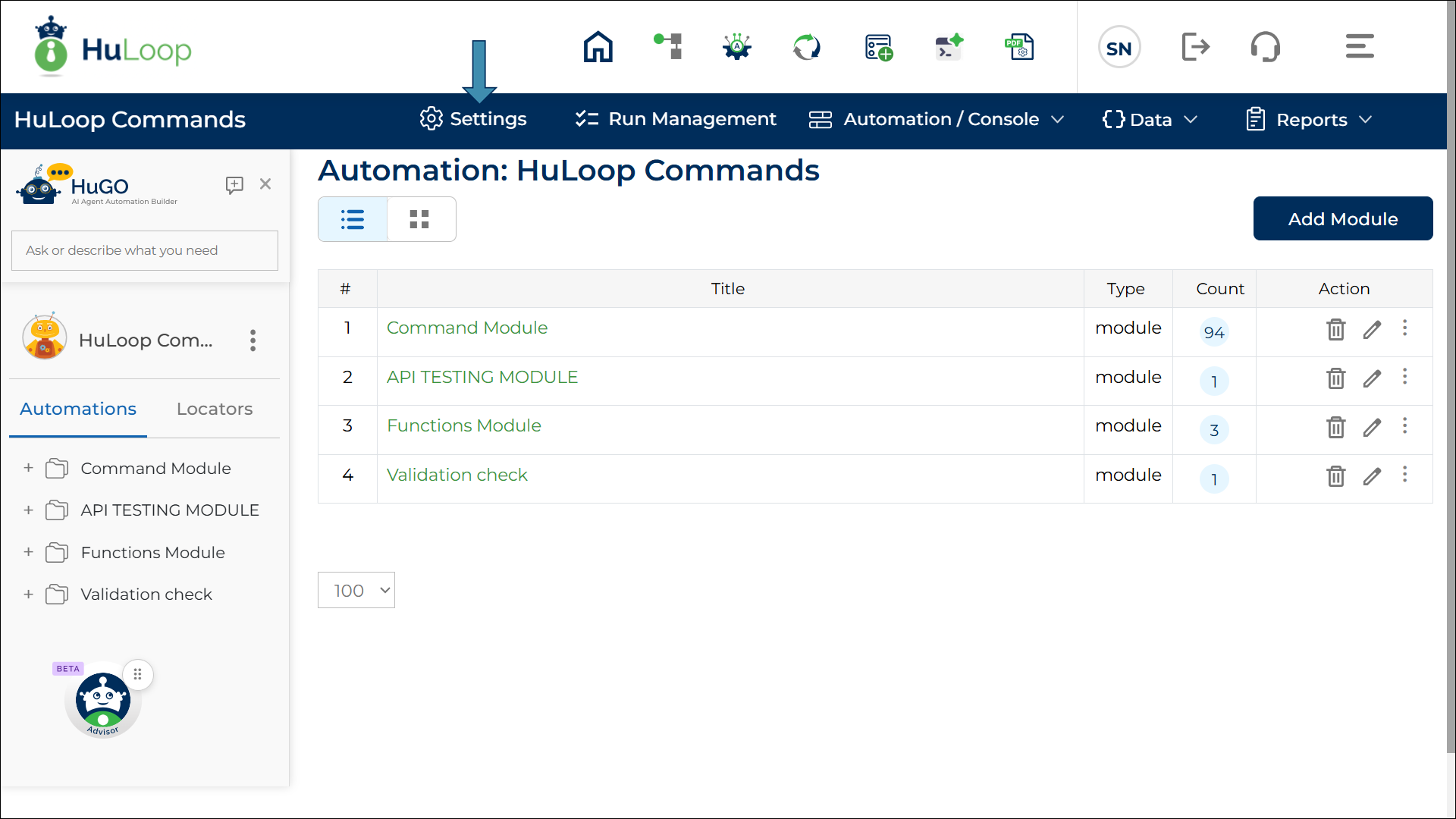
Task: Expand API TESTING MODULE in sidebar tree
Action: 29,510
